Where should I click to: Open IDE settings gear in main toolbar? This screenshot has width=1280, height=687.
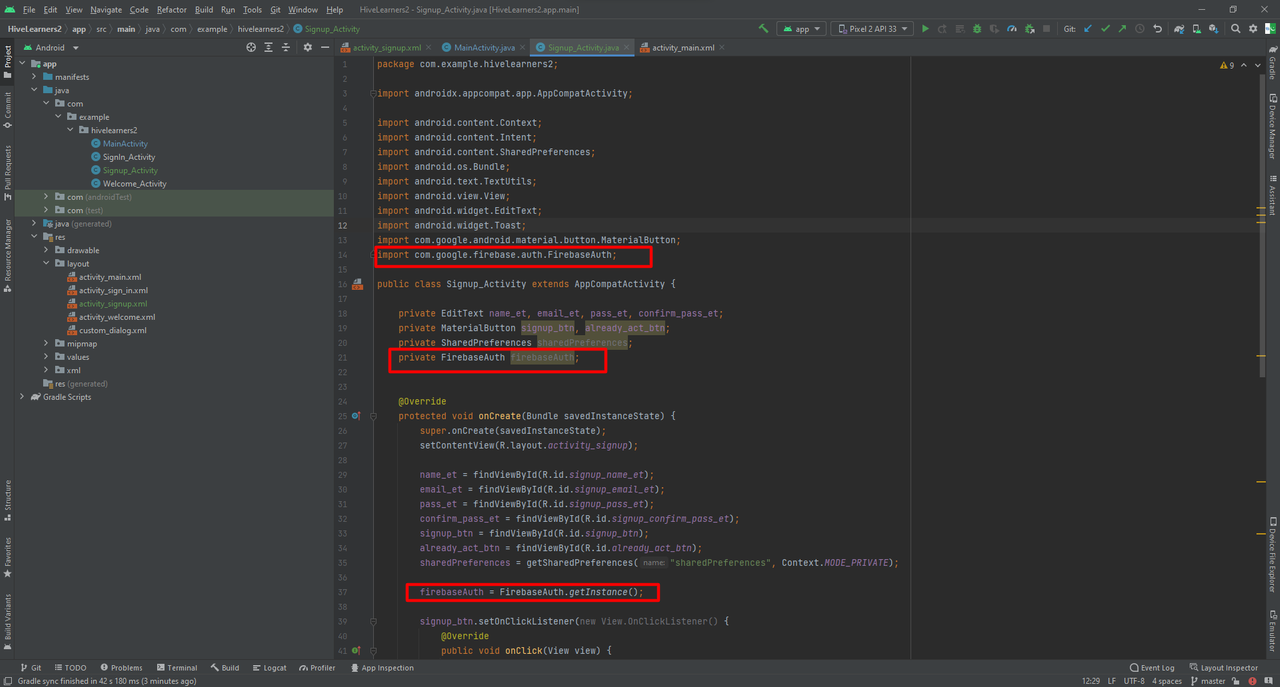(1253, 29)
